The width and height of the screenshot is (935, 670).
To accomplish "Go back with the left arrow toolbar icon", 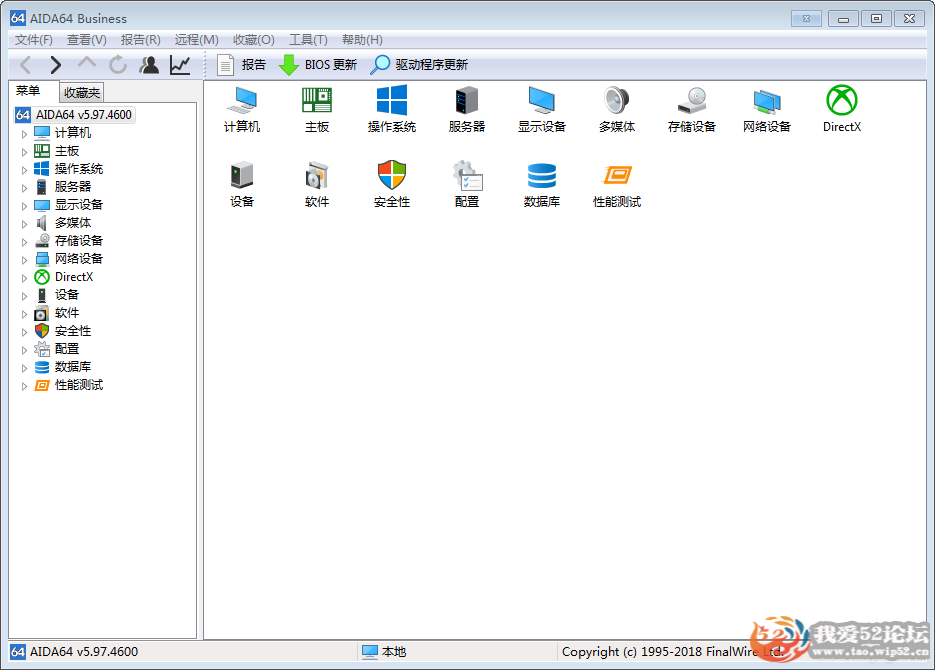I will (26, 64).
